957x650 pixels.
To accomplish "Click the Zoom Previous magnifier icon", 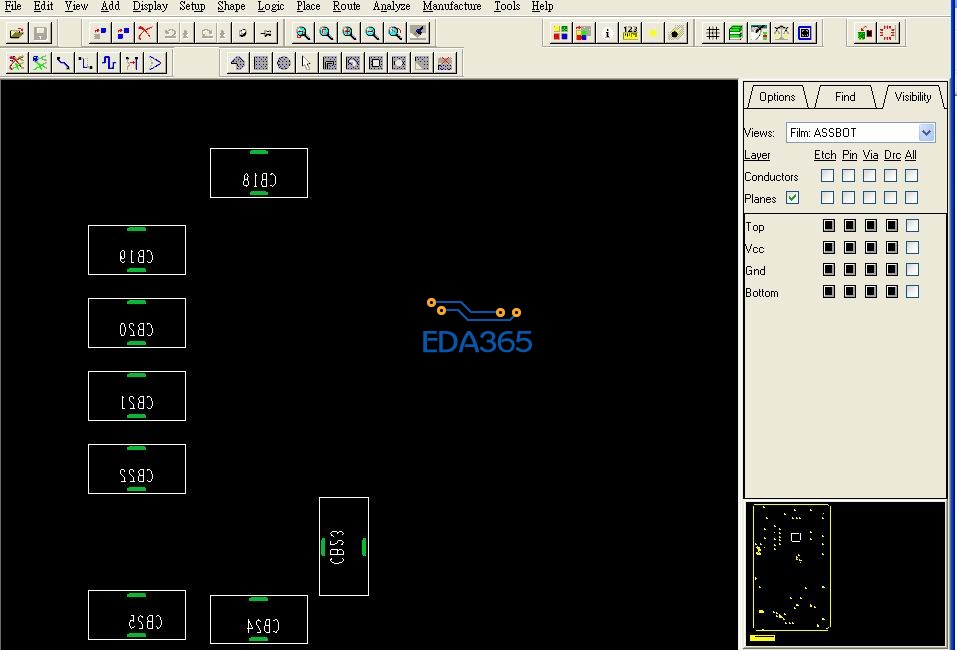I will [x=395, y=33].
